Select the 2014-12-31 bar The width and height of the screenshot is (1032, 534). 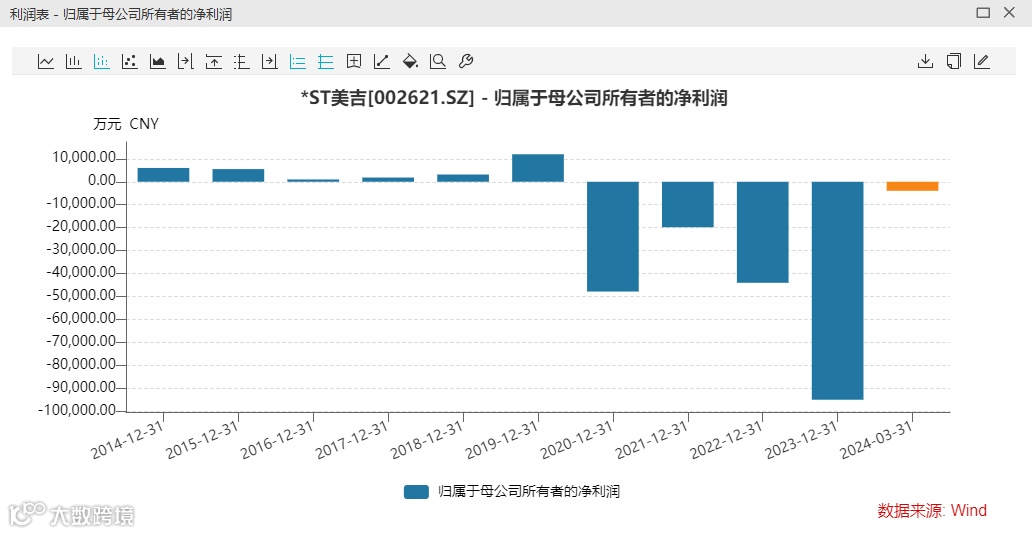coord(163,175)
